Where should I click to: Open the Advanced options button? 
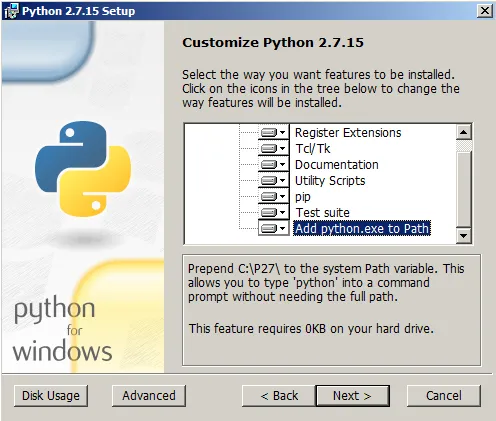(149, 396)
